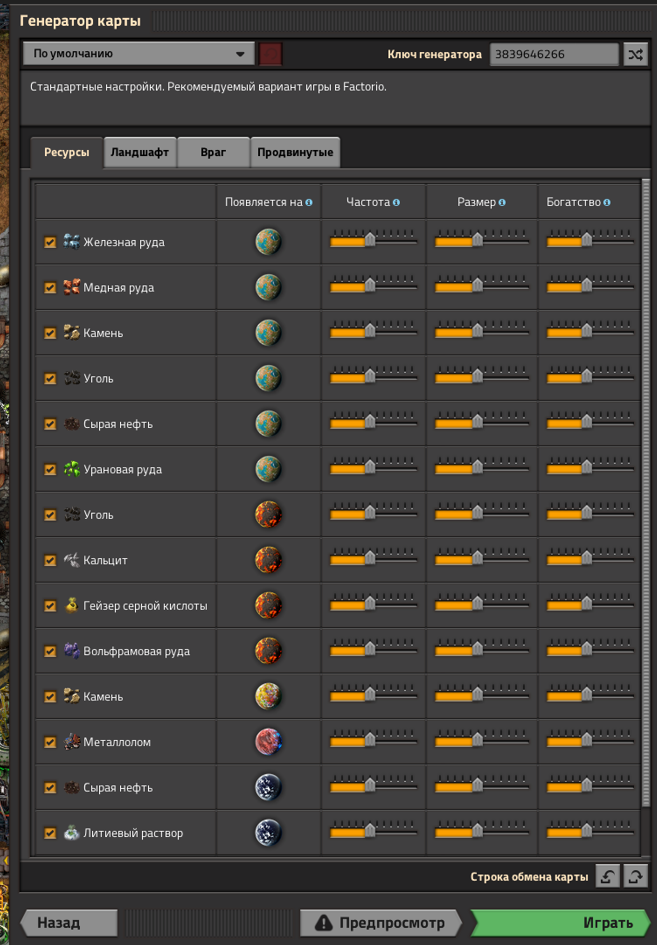This screenshot has height=945, width=657.
Task: Uncheck the Железная руда checkbox
Action: 50,242
